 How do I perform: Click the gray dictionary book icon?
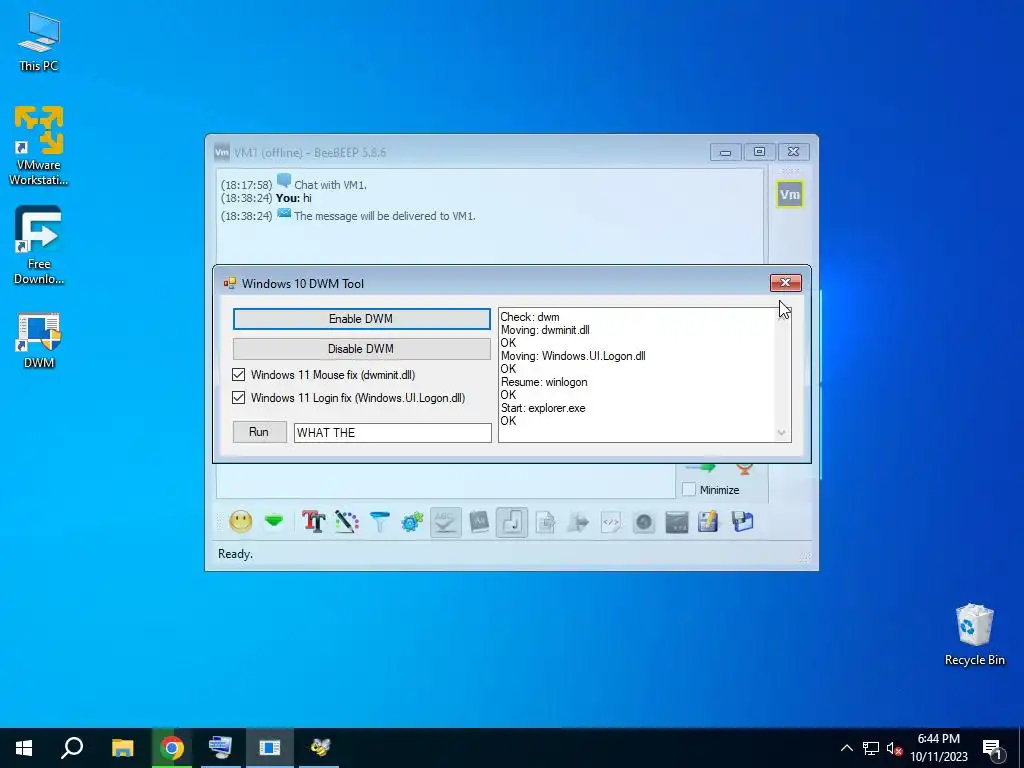(479, 522)
